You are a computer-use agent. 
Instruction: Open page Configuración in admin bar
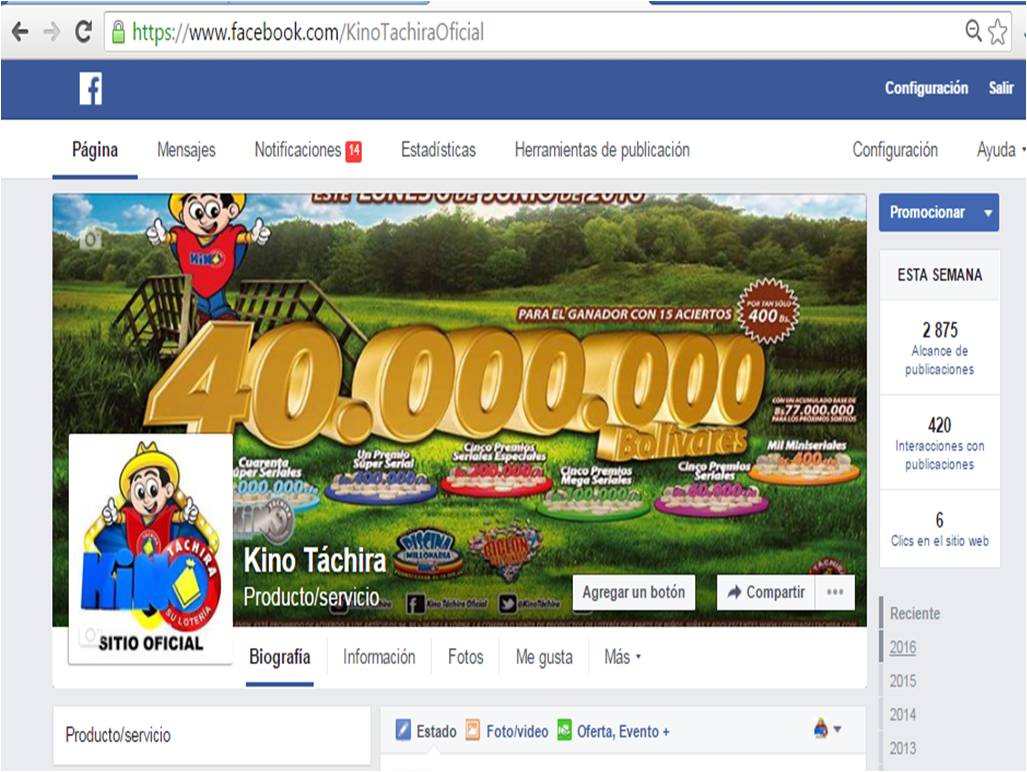pyautogui.click(x=895, y=150)
